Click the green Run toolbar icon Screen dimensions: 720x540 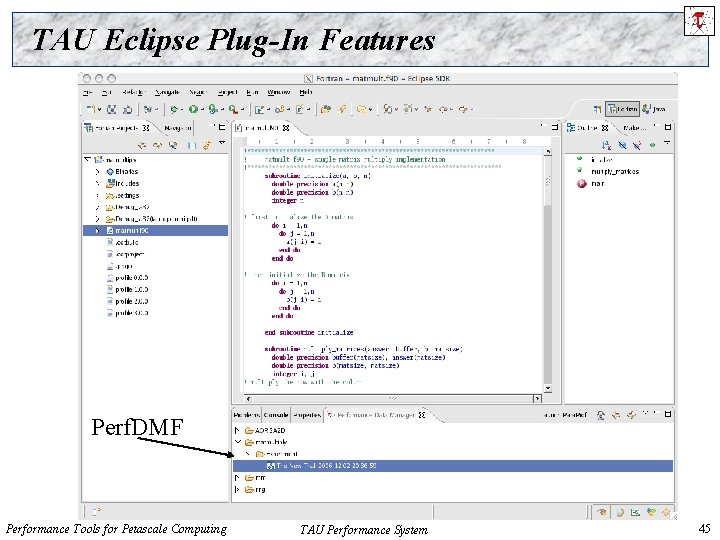193,109
